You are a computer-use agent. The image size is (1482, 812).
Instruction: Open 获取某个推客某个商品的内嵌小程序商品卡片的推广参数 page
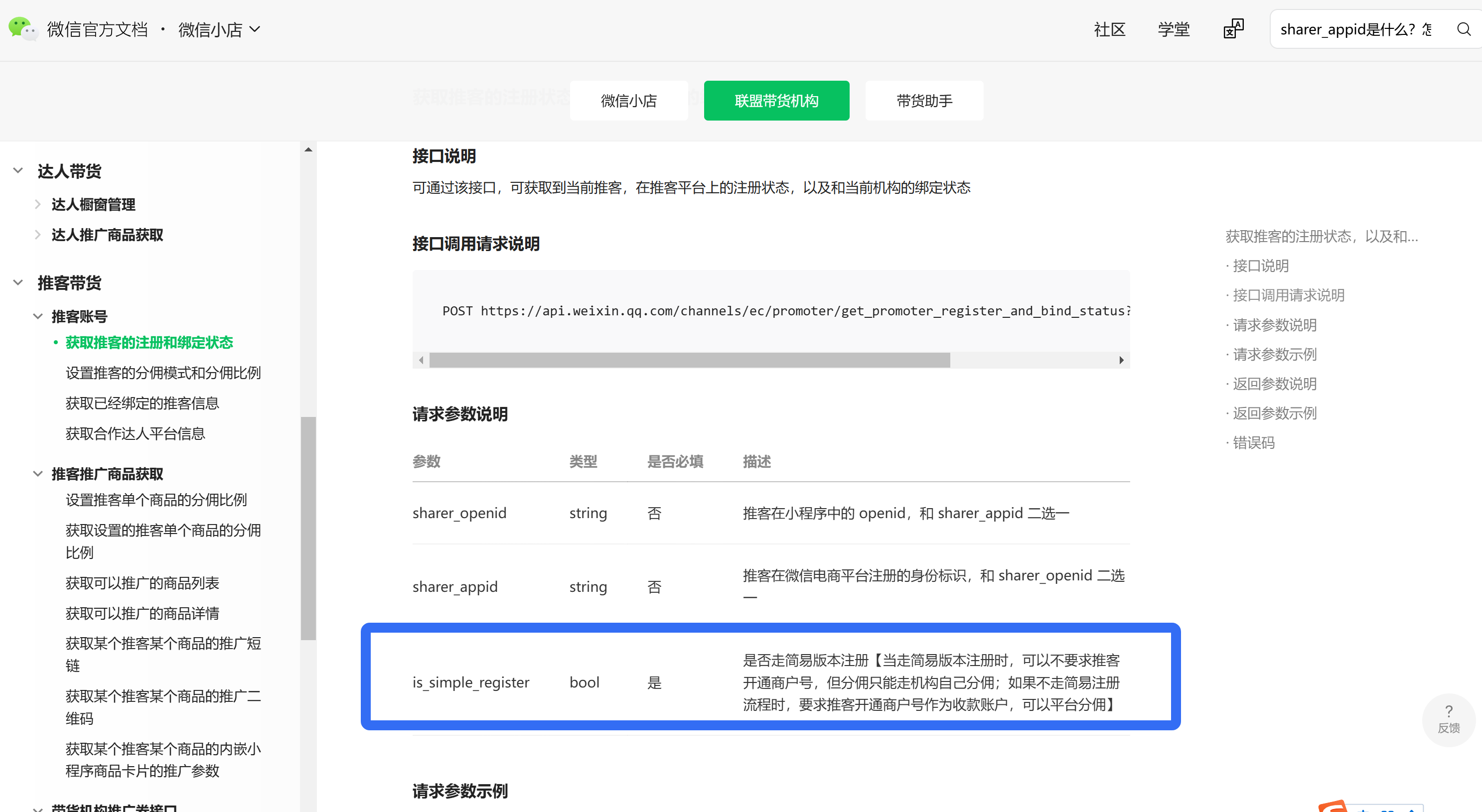163,760
